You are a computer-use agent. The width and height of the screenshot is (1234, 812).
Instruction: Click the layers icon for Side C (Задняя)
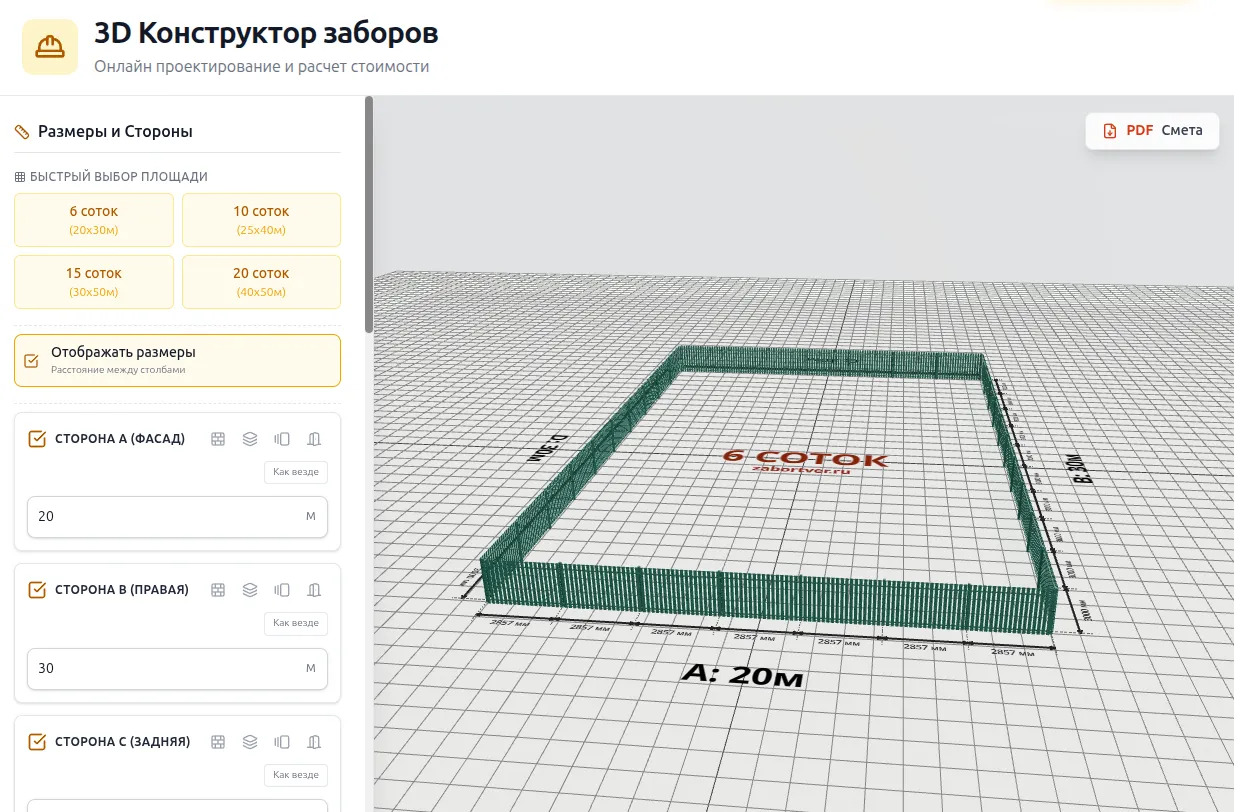[x=250, y=742]
